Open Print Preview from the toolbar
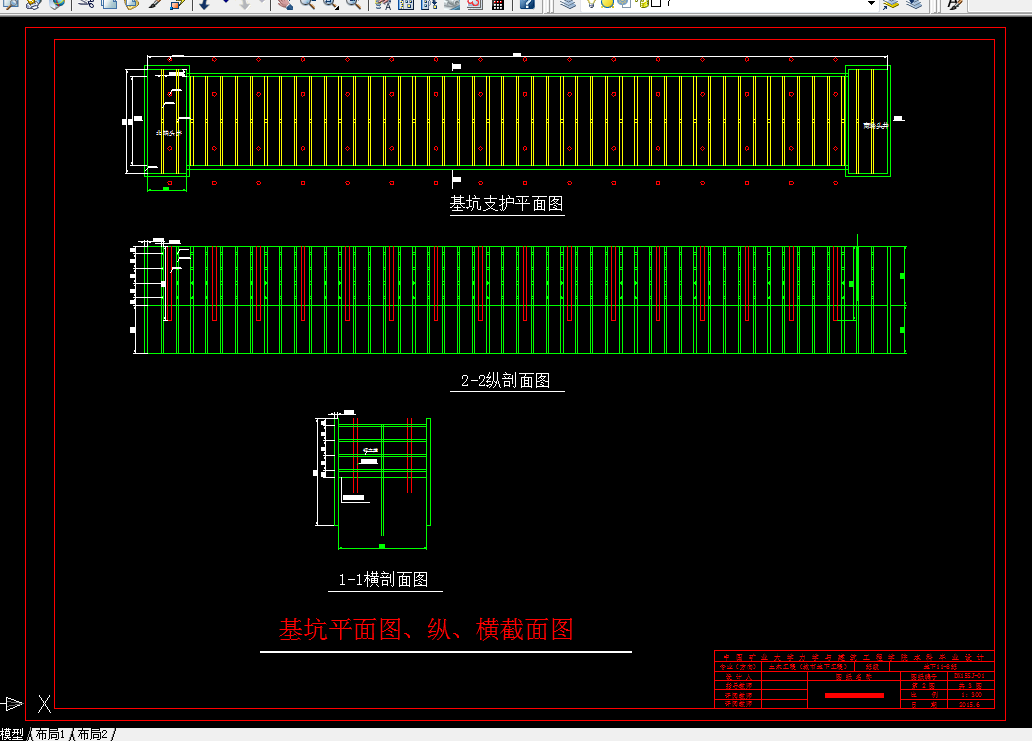1032x741 pixels. coord(11,3)
